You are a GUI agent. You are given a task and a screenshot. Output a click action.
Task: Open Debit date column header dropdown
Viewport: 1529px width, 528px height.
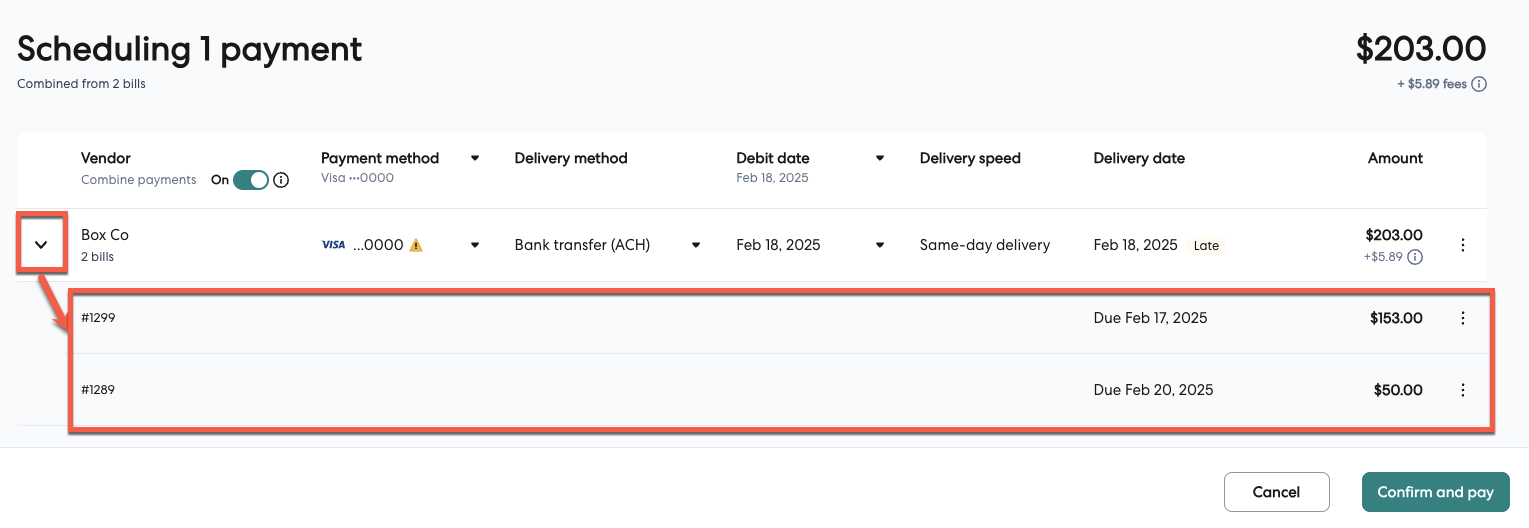click(x=880, y=158)
